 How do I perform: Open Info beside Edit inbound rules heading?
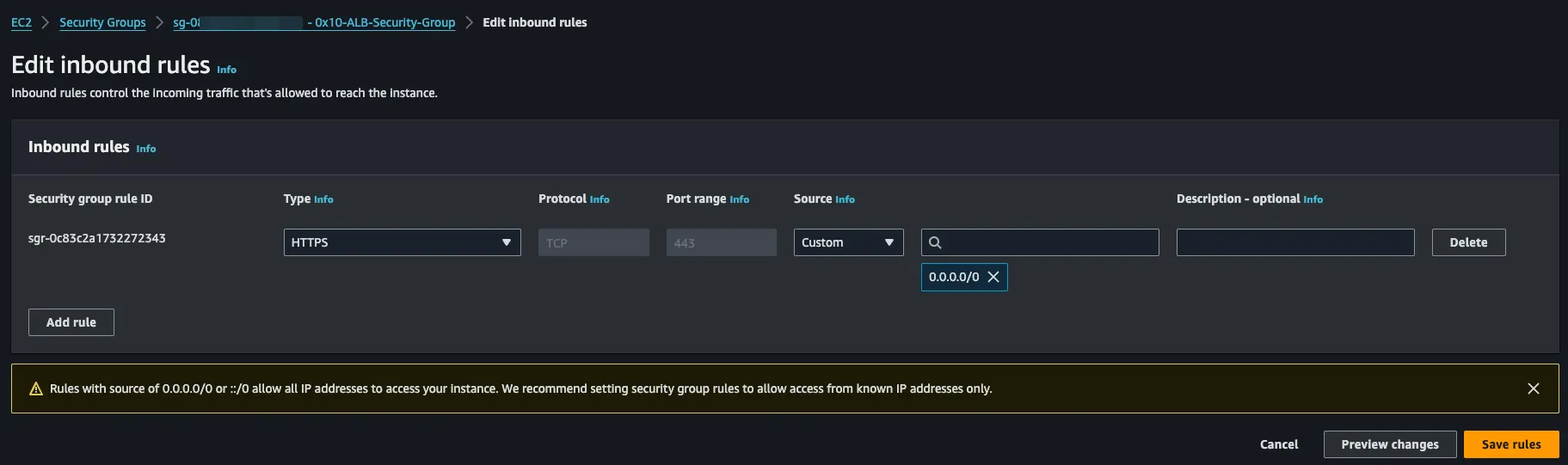pyautogui.click(x=226, y=70)
